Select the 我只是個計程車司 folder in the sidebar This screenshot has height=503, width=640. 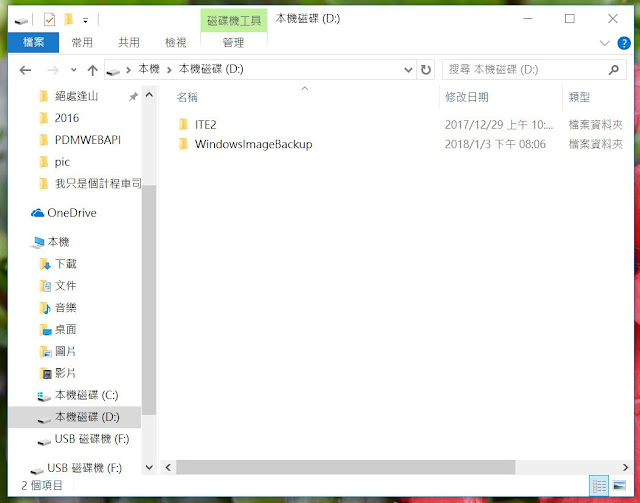98,184
